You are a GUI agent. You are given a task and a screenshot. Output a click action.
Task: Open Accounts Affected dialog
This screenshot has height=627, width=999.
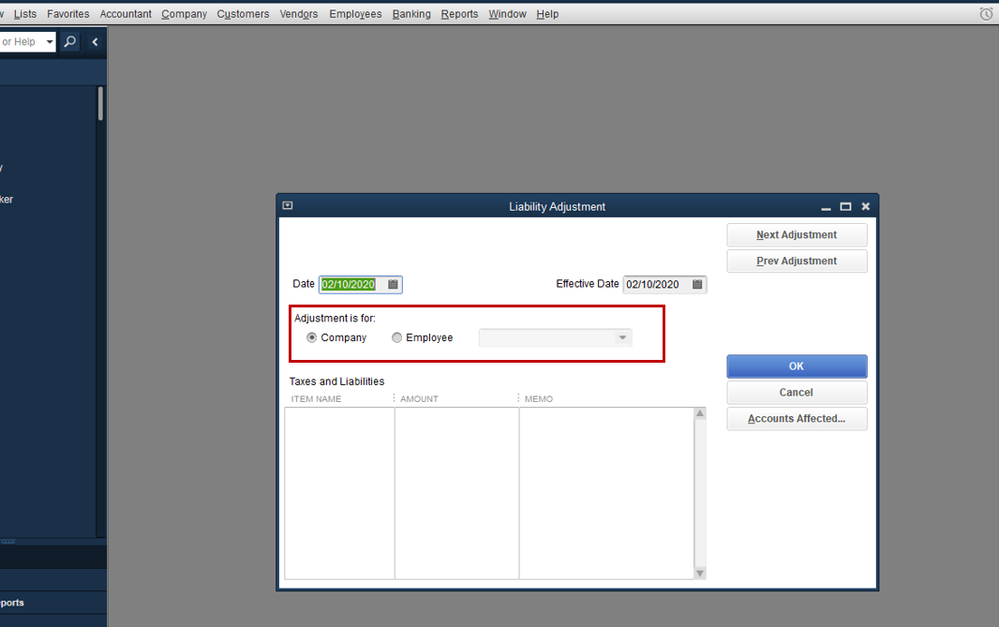pyautogui.click(x=796, y=419)
